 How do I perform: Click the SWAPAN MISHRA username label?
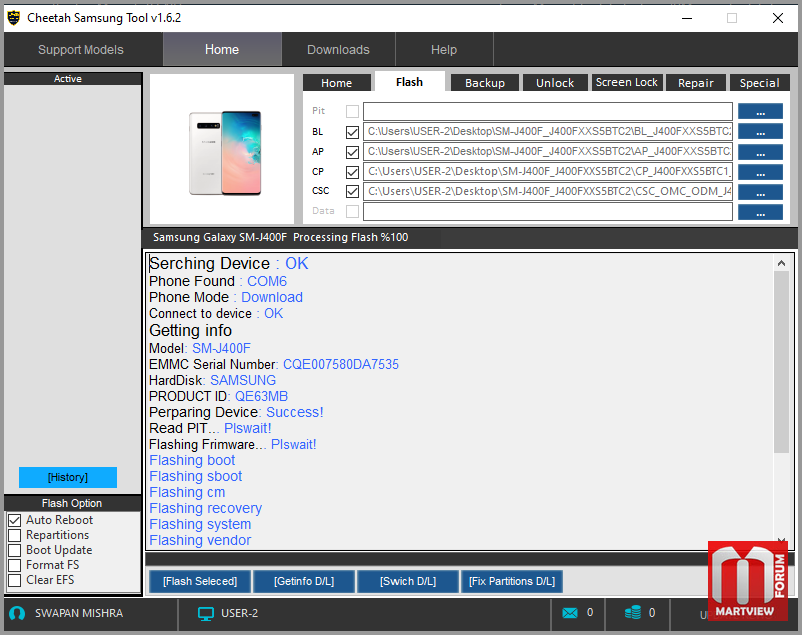coord(79,613)
